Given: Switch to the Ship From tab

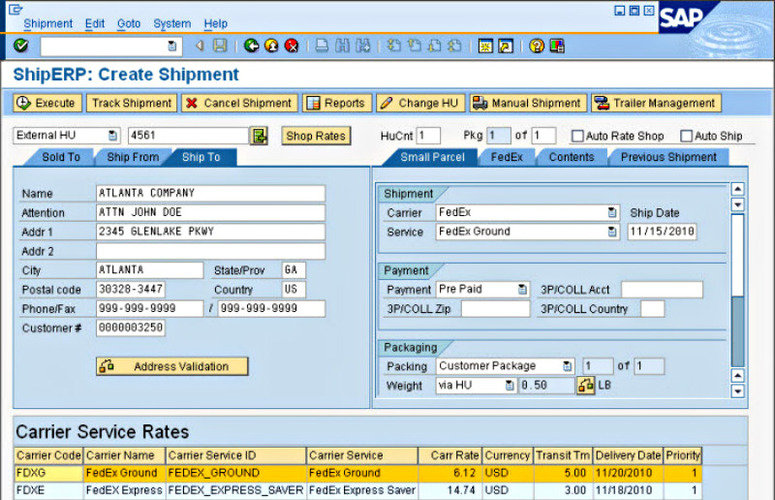Looking at the screenshot, I should click(x=132, y=157).
